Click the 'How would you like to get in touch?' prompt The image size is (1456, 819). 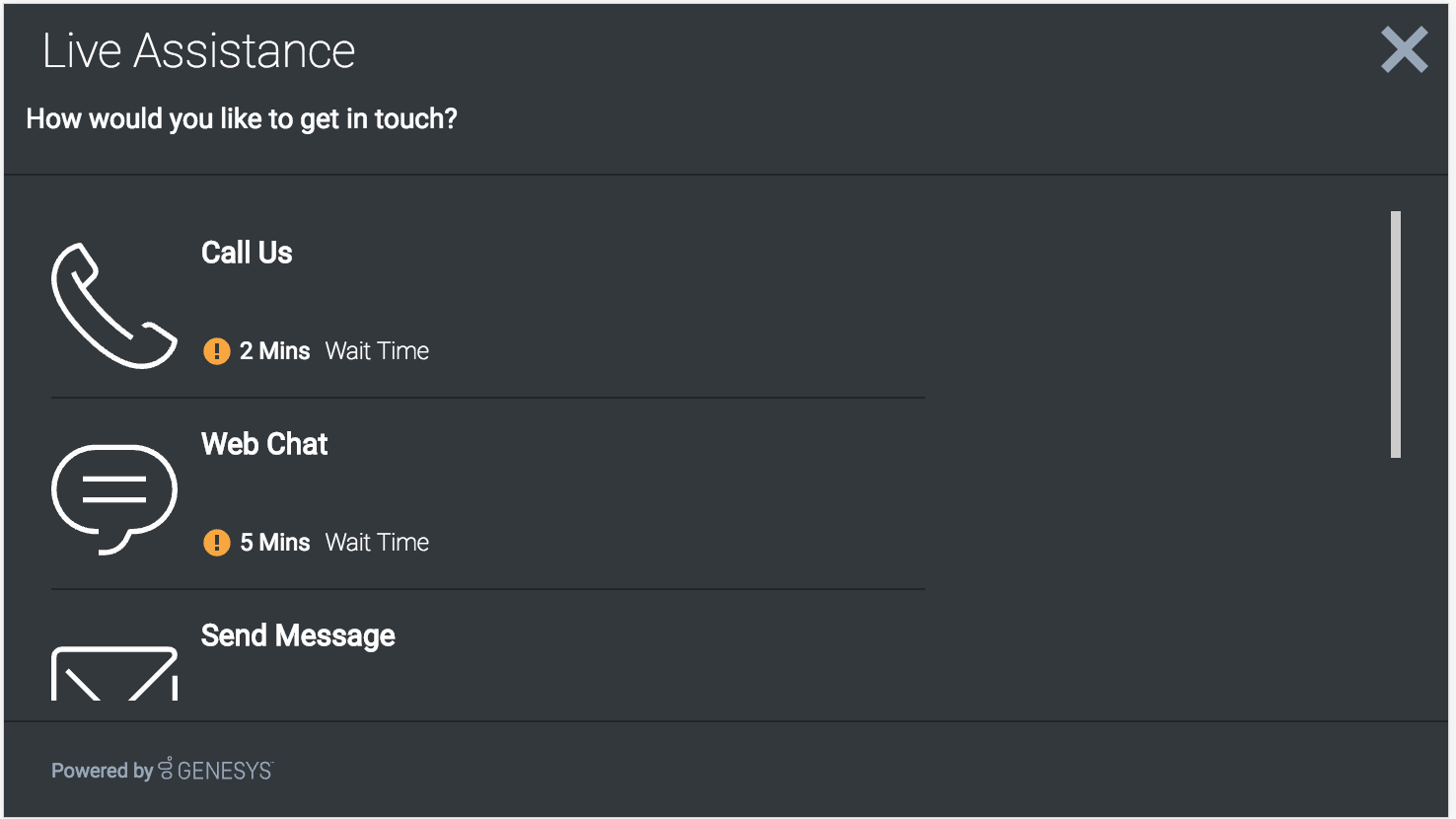click(x=242, y=119)
